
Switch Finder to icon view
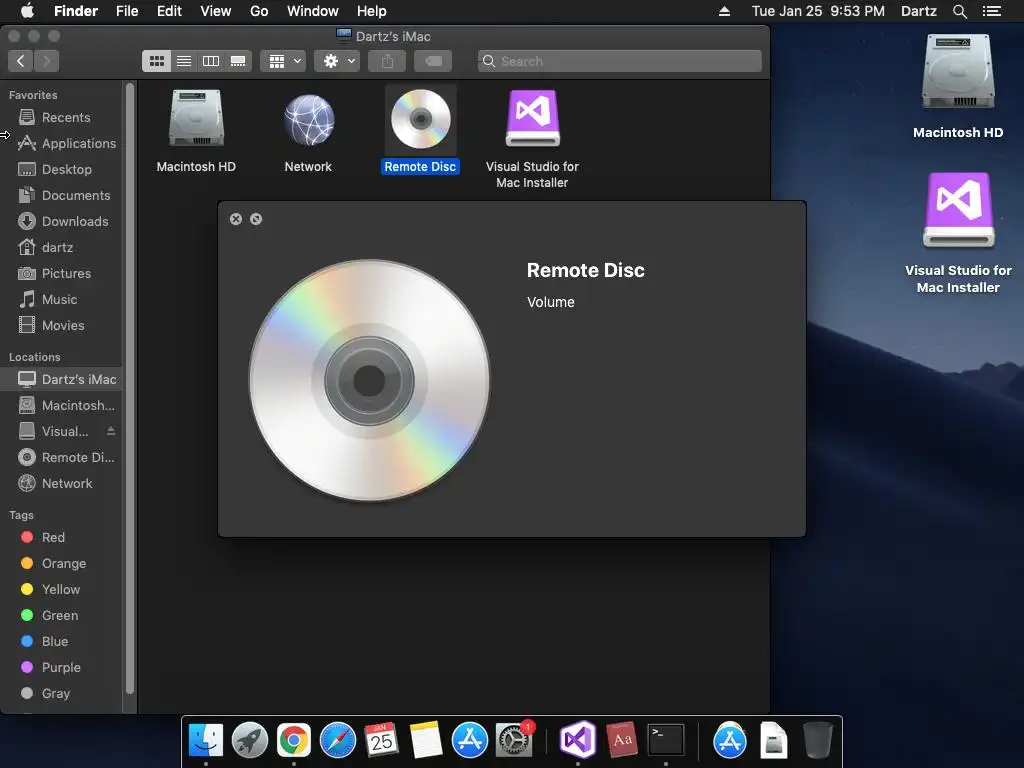point(157,61)
